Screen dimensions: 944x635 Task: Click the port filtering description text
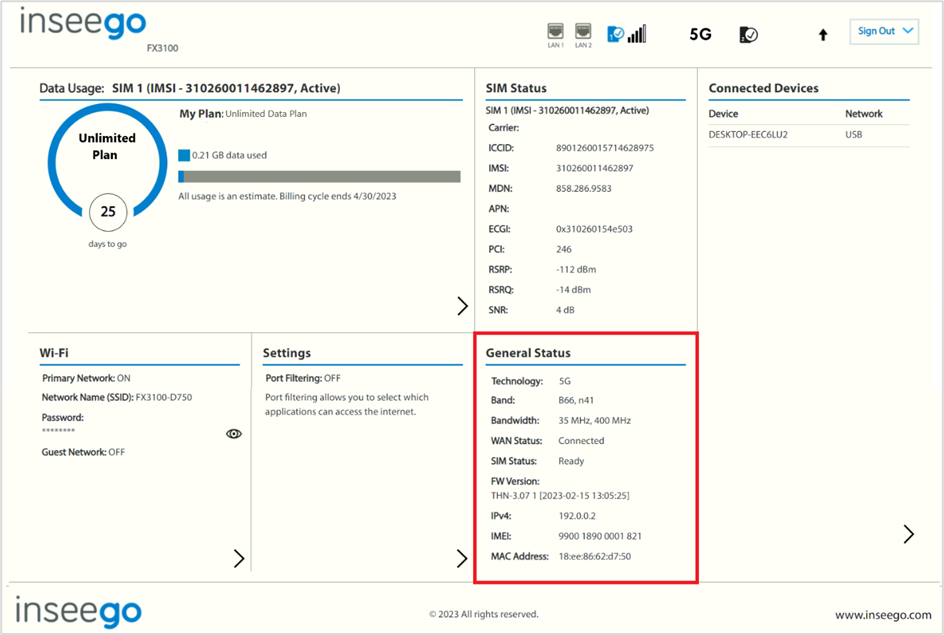(x=347, y=404)
